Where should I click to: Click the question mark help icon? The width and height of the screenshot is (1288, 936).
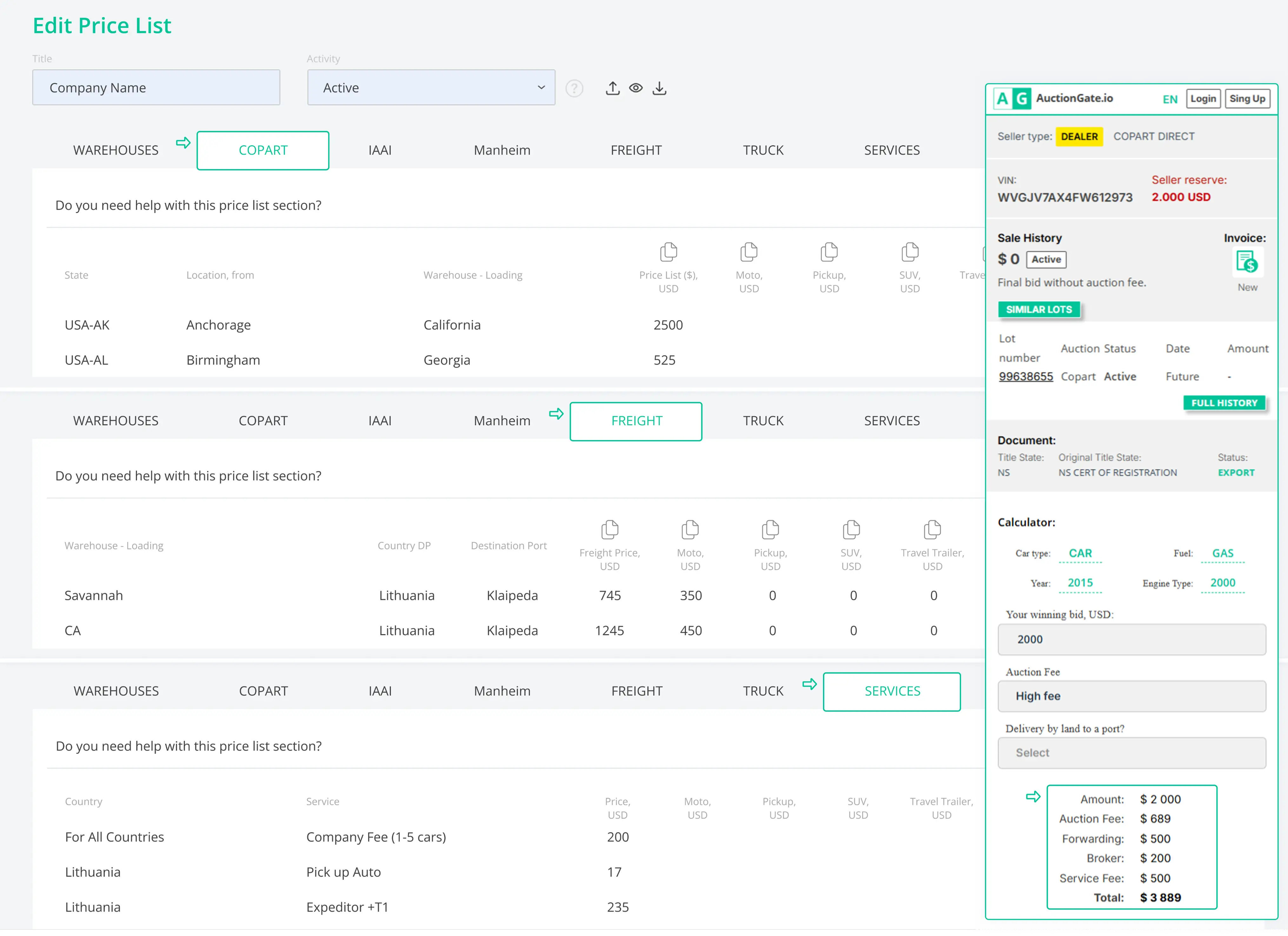(574, 89)
